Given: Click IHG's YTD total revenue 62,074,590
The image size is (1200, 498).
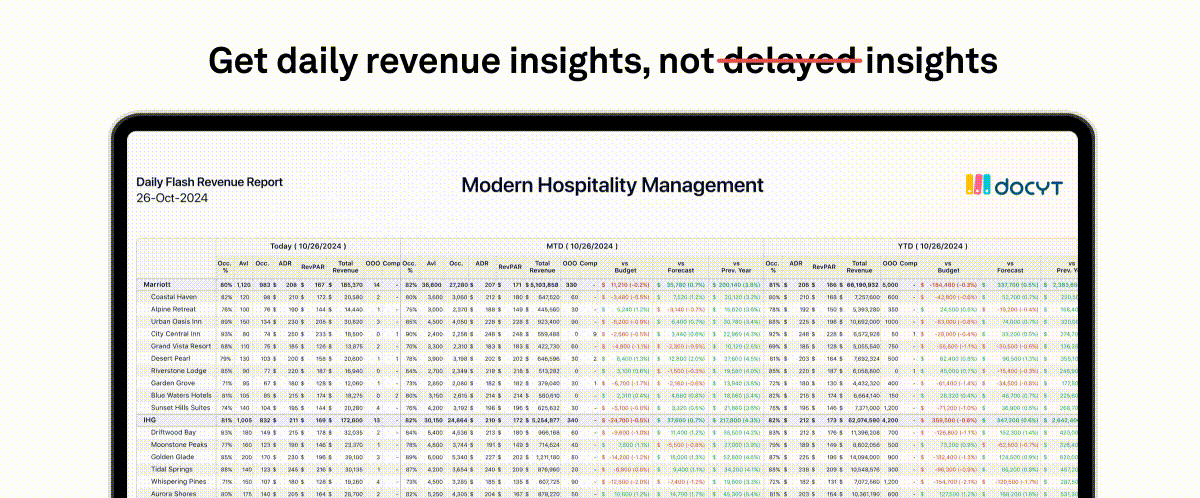Looking at the screenshot, I should point(861,419).
